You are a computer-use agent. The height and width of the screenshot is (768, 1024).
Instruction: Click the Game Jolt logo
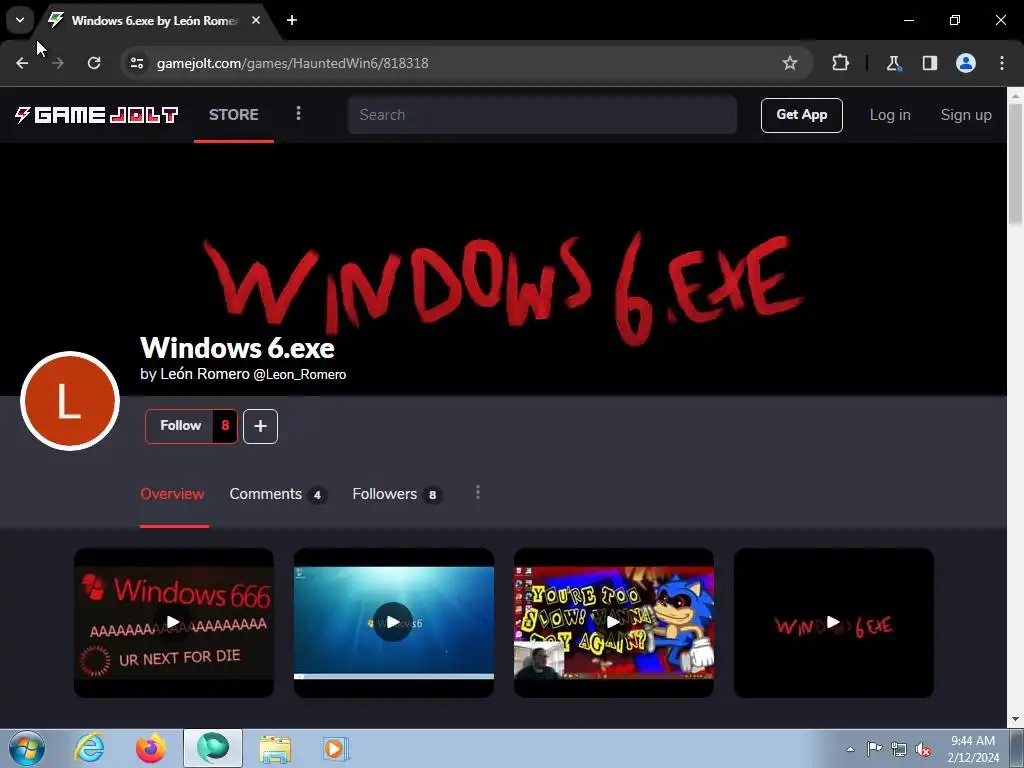tap(97, 115)
